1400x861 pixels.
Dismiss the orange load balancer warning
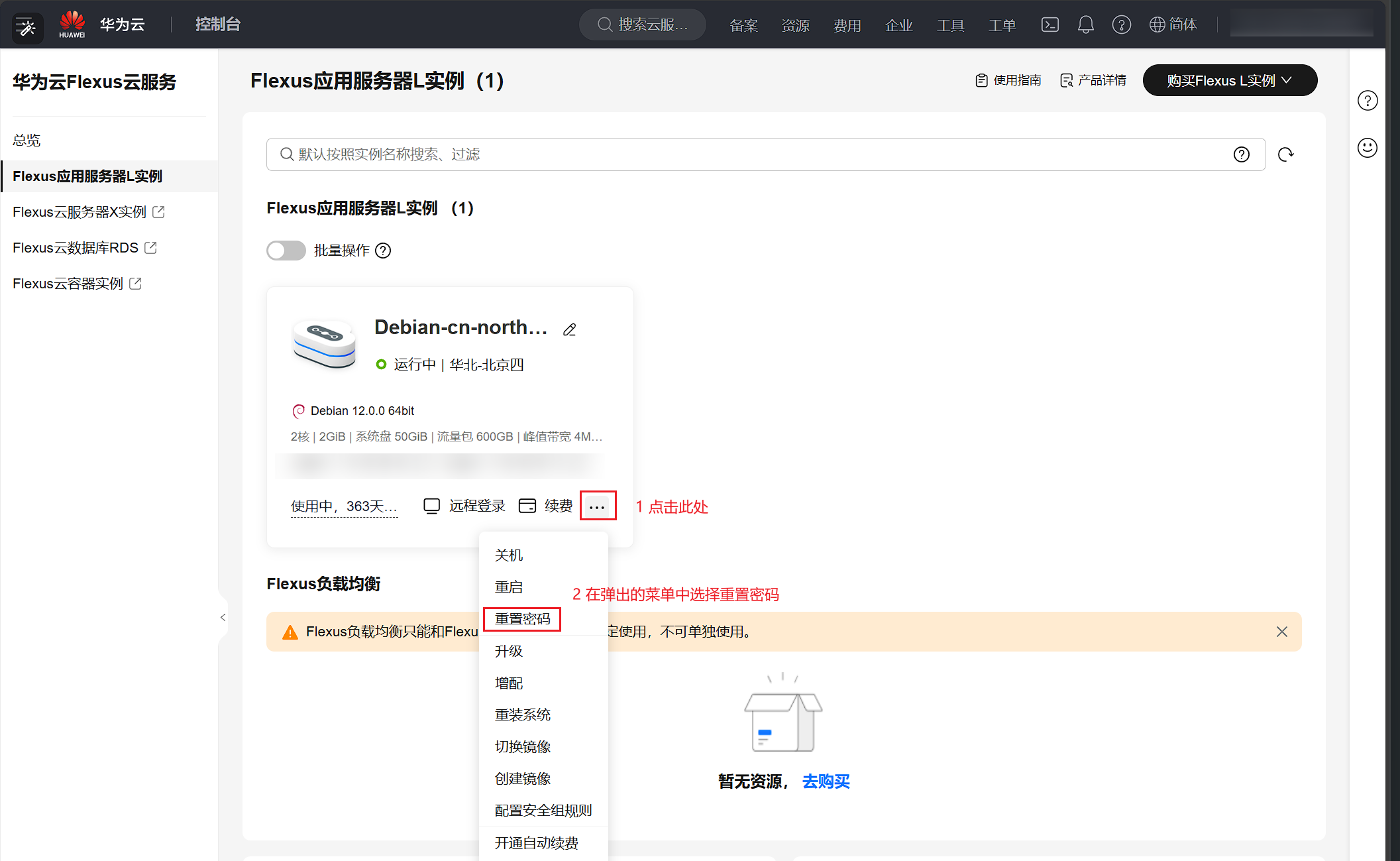(x=1281, y=632)
